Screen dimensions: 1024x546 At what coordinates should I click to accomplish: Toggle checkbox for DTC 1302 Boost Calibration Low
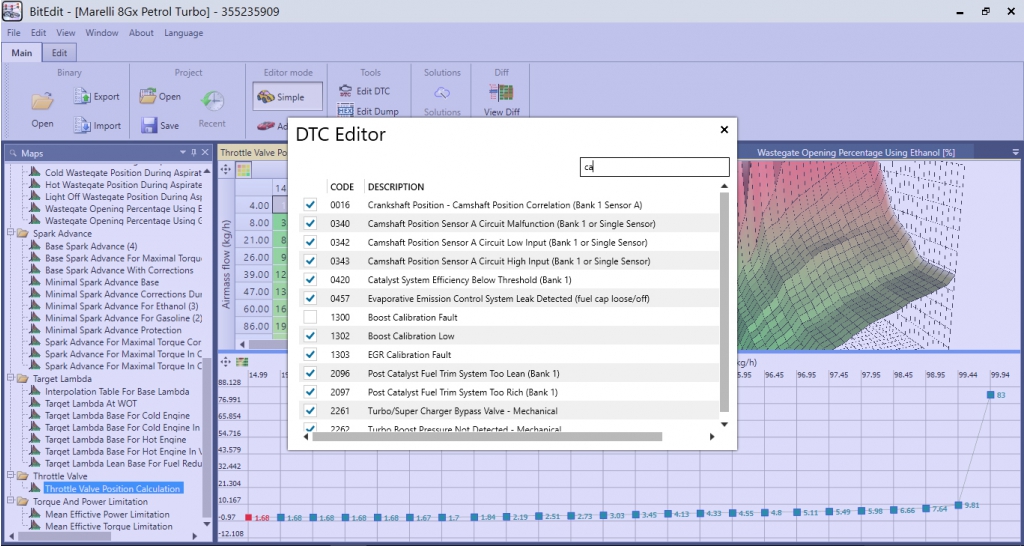click(x=310, y=336)
